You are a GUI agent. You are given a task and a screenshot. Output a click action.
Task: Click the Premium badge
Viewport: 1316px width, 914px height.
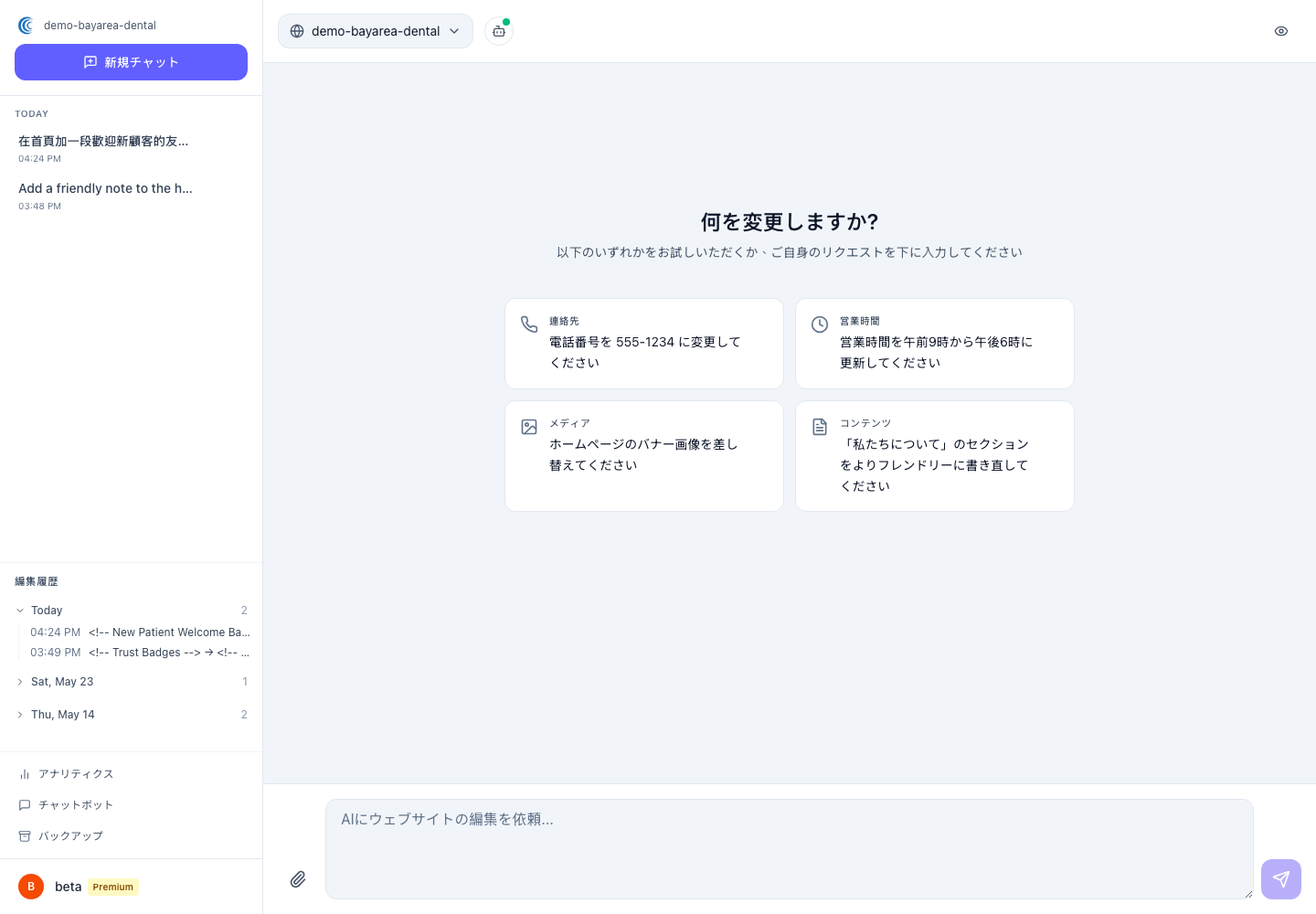[113, 887]
